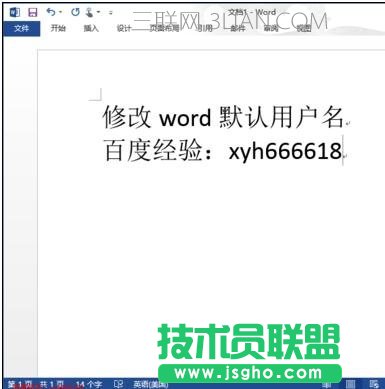This screenshot has width=385, height=389.
Task: Save the document with the floppy icon
Action: pos(32,13)
